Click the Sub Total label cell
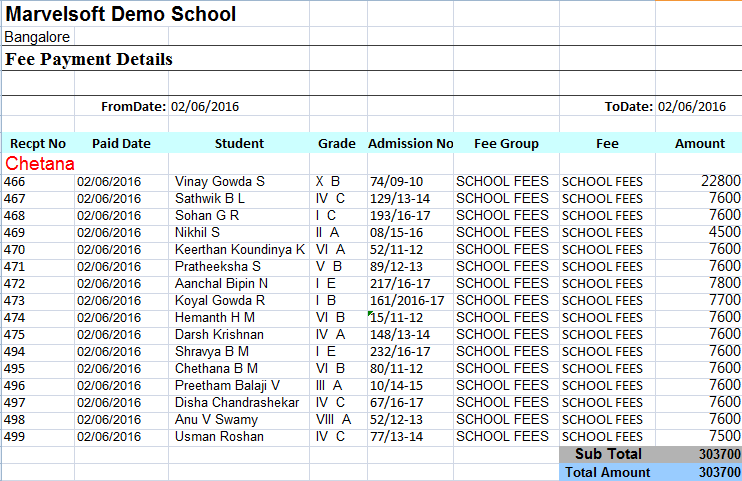Image resolution: width=742 pixels, height=481 pixels. (x=608, y=454)
